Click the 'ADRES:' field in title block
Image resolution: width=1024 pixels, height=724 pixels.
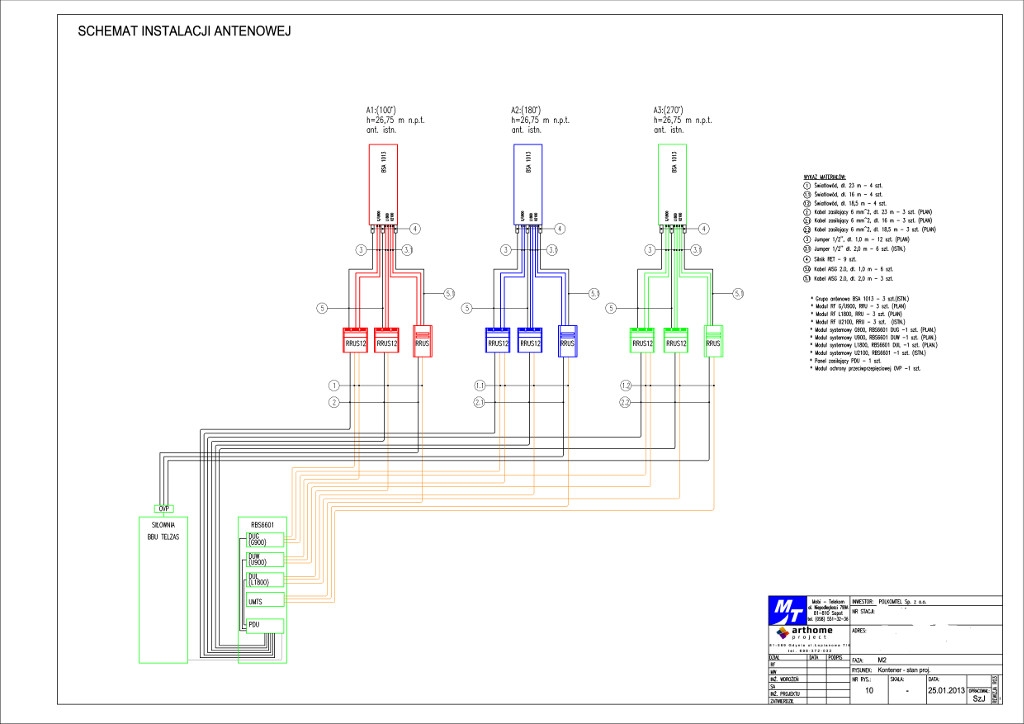[x=926, y=640]
